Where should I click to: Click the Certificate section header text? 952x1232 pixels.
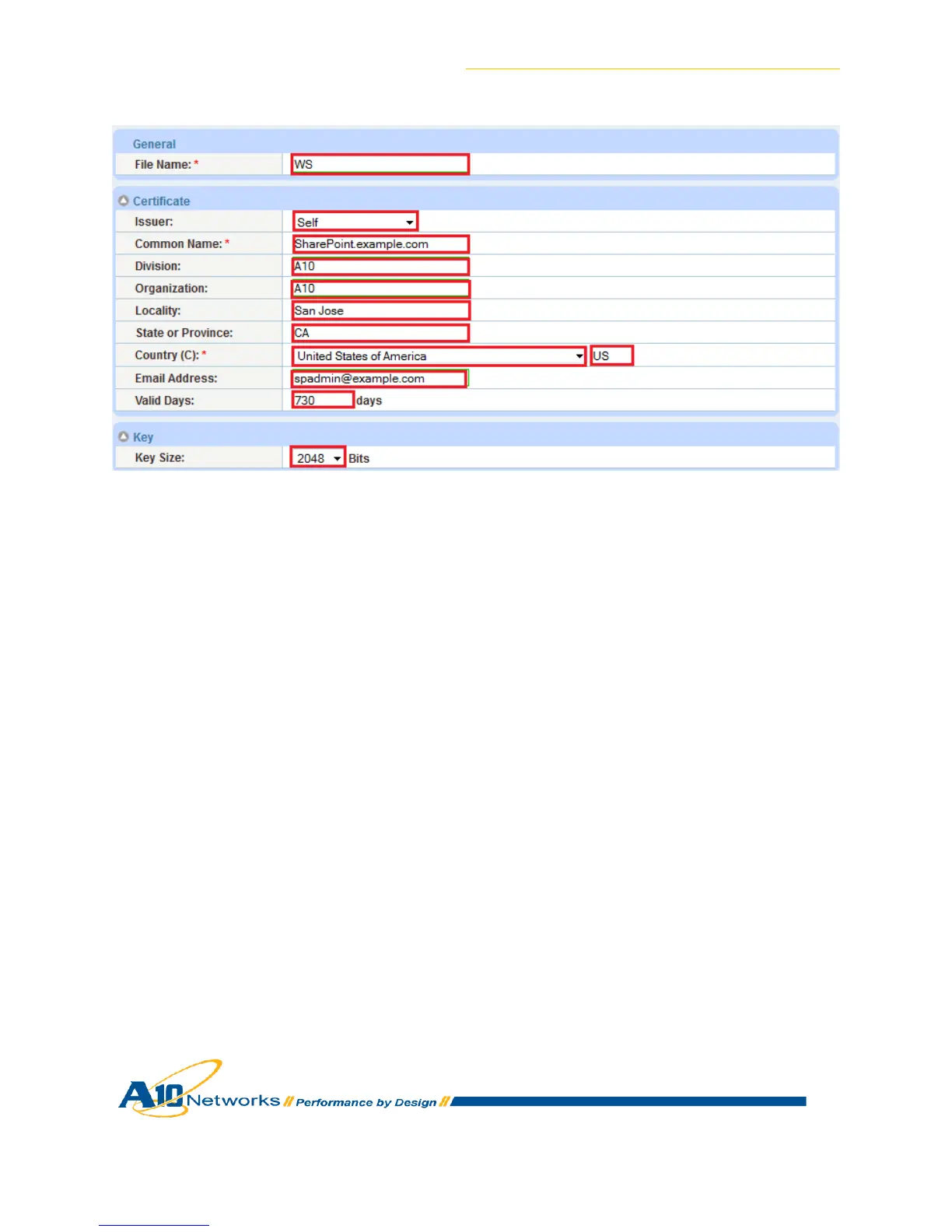161,201
